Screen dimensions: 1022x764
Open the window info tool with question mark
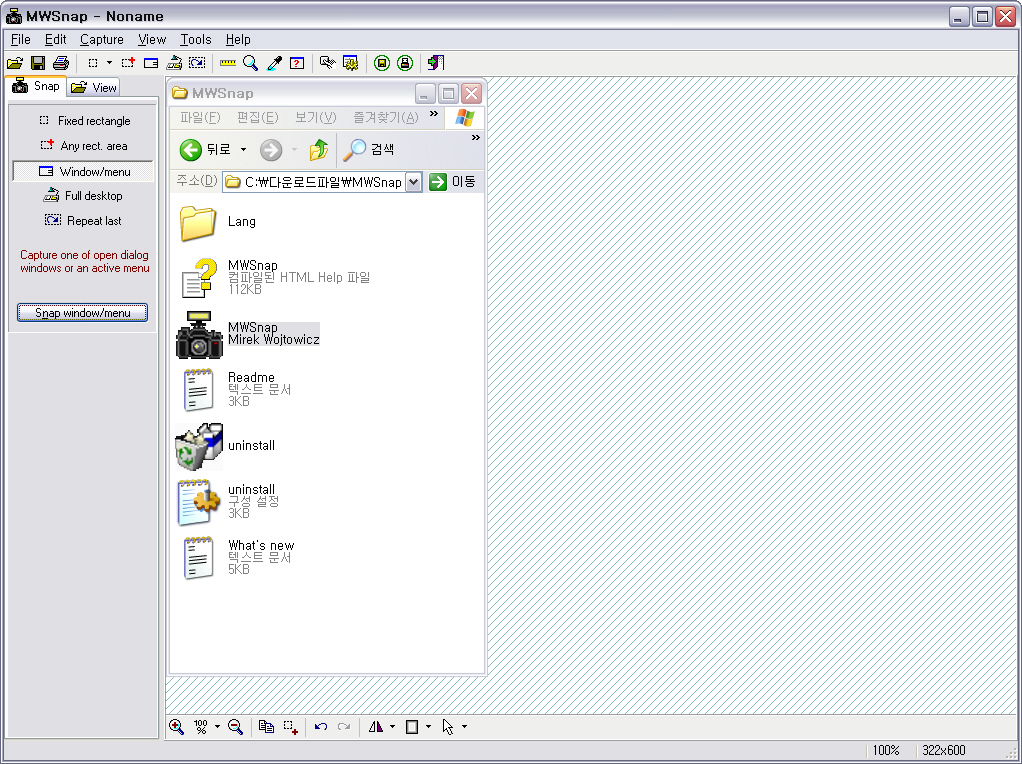pos(297,63)
